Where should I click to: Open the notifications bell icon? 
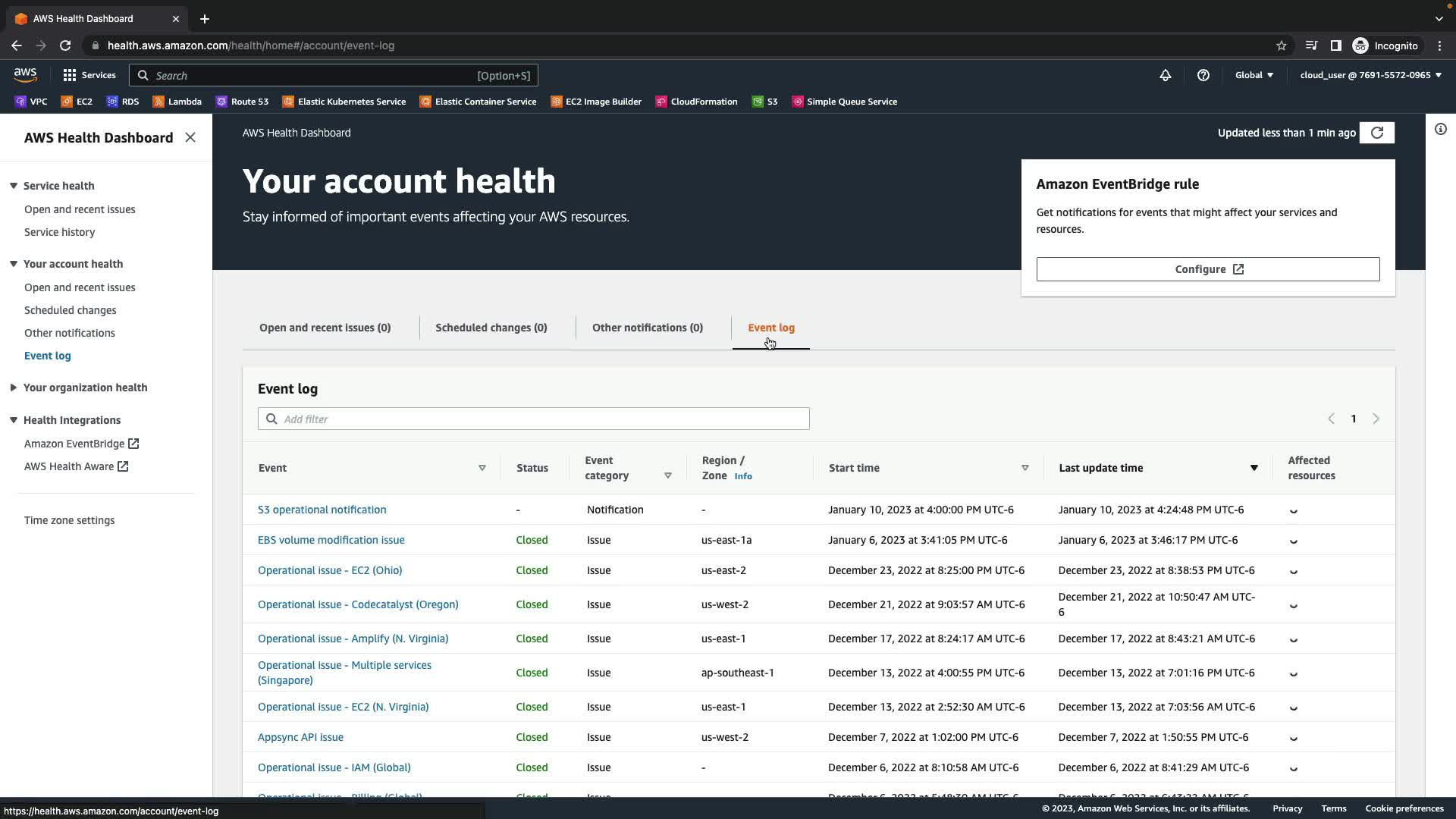pos(1165,75)
